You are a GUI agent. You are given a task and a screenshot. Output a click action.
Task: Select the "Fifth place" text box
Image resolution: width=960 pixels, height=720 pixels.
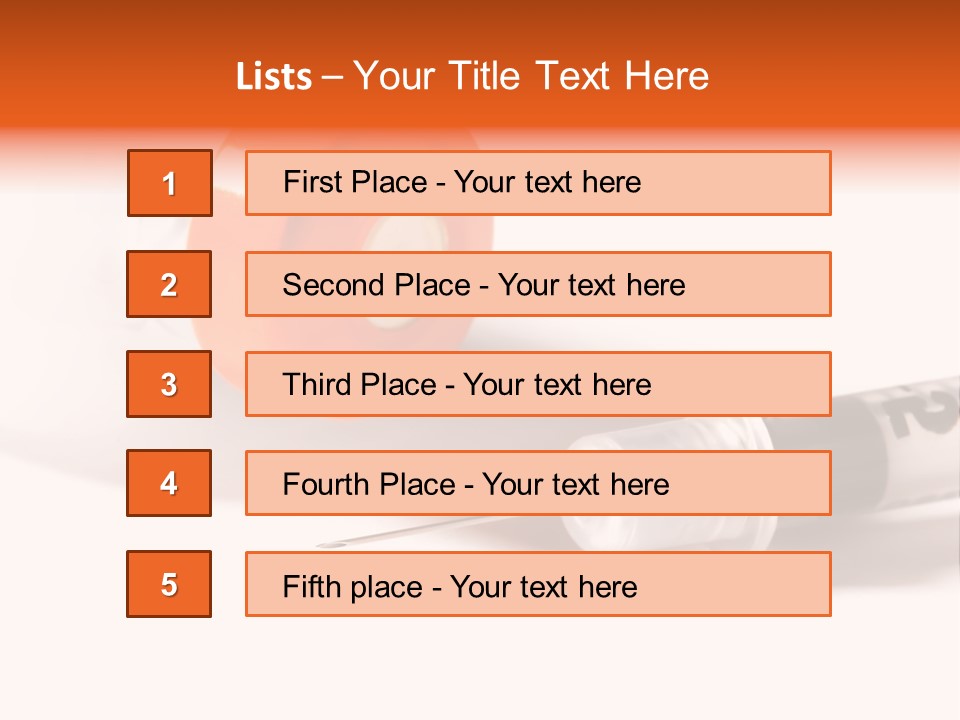tap(538, 584)
